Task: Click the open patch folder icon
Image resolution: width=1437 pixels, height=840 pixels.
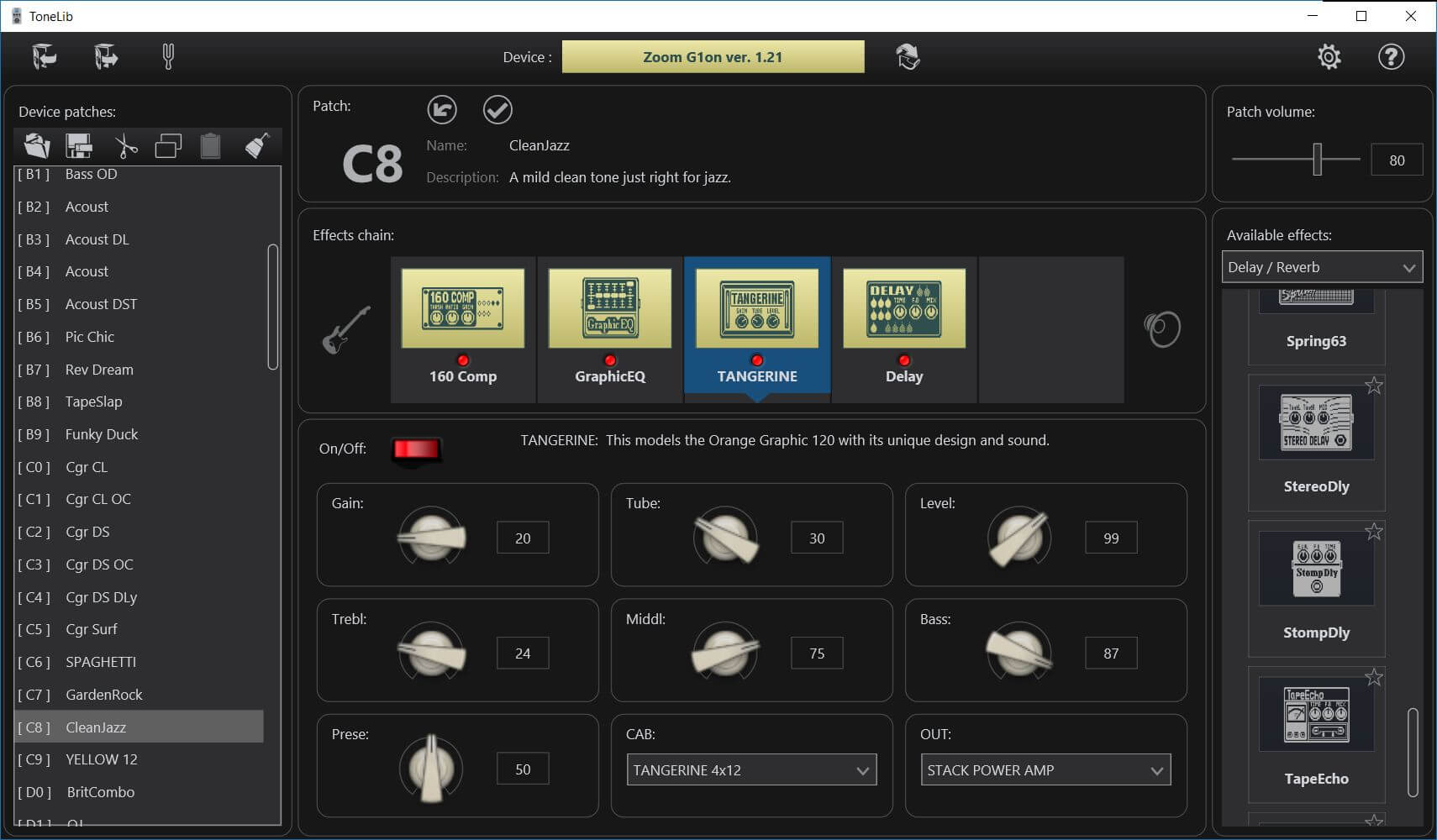Action: [37, 146]
